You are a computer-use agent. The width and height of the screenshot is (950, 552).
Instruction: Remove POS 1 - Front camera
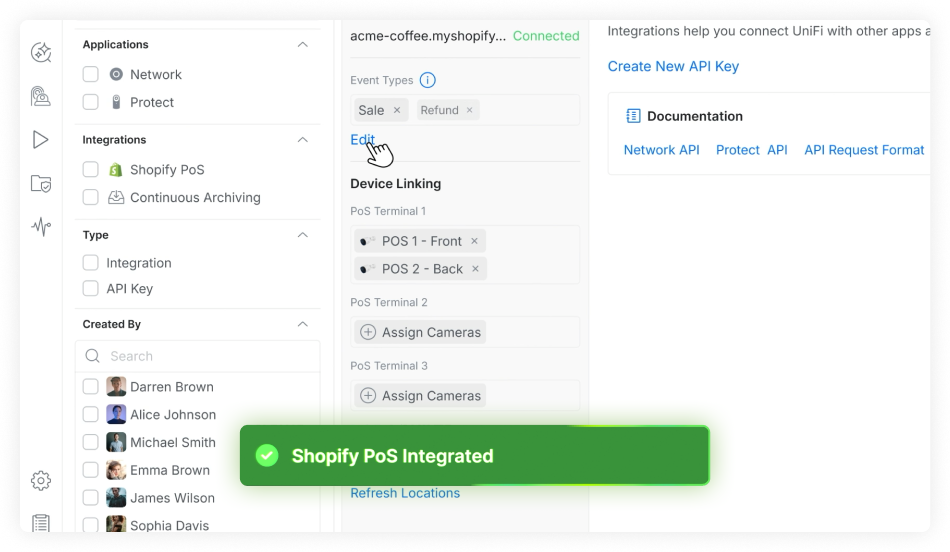474,241
